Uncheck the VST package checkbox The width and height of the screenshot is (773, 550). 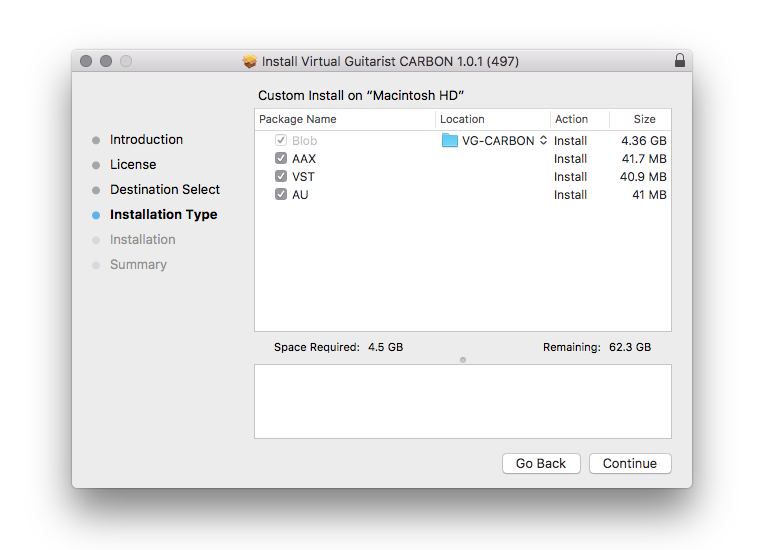pyautogui.click(x=281, y=177)
